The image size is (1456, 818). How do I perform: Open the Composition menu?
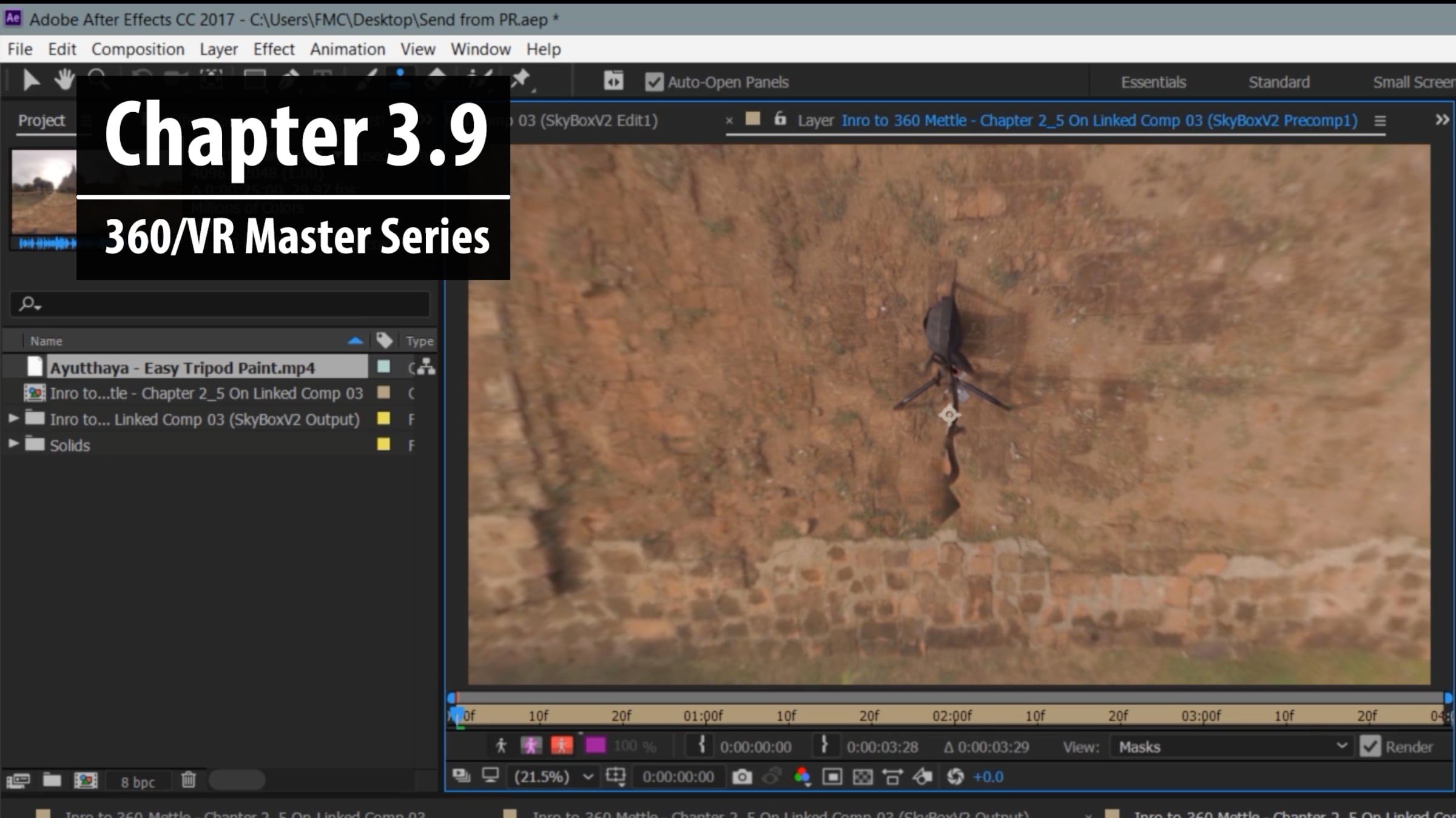pos(138,49)
